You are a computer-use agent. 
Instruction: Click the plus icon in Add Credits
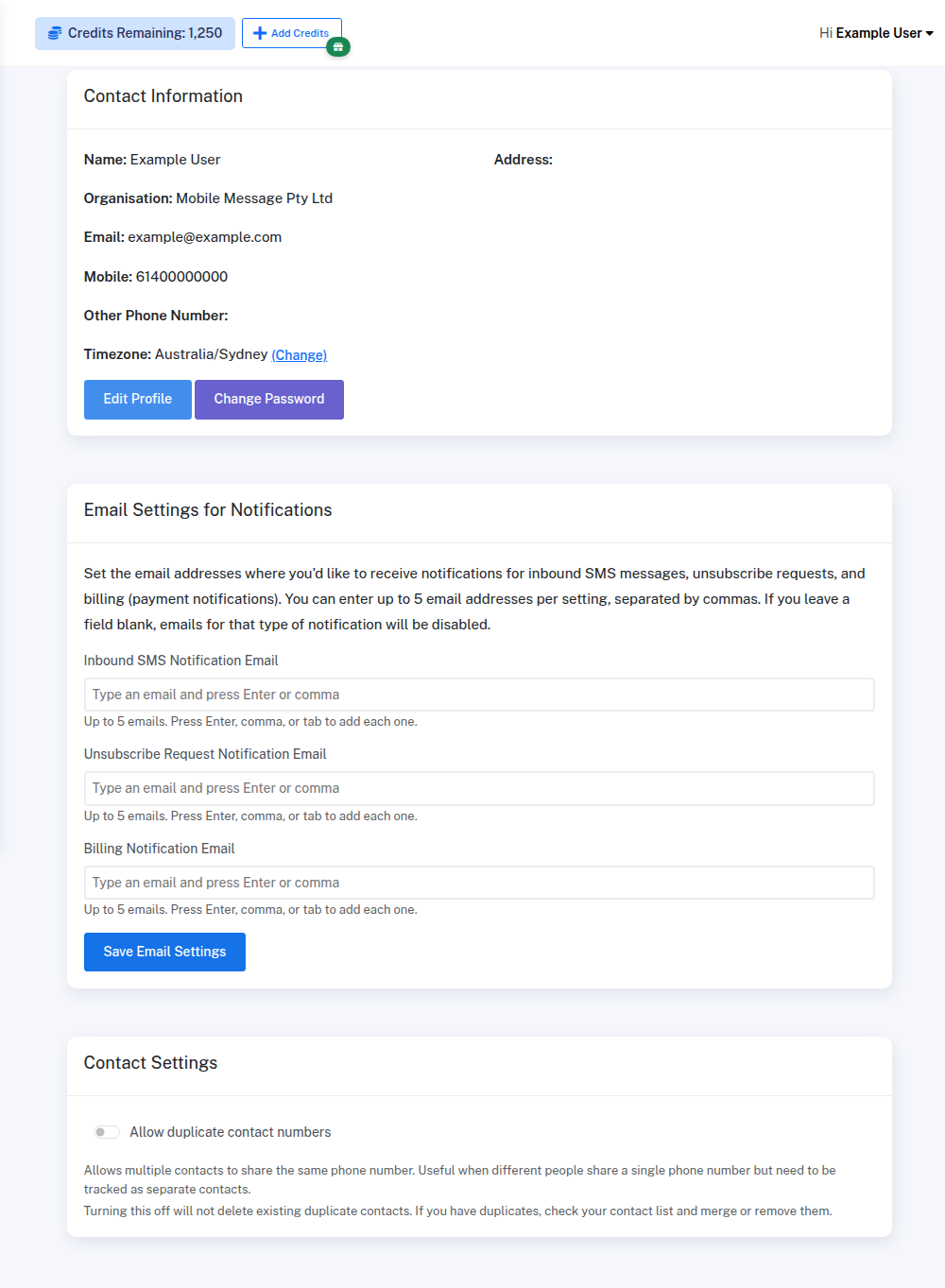(260, 33)
